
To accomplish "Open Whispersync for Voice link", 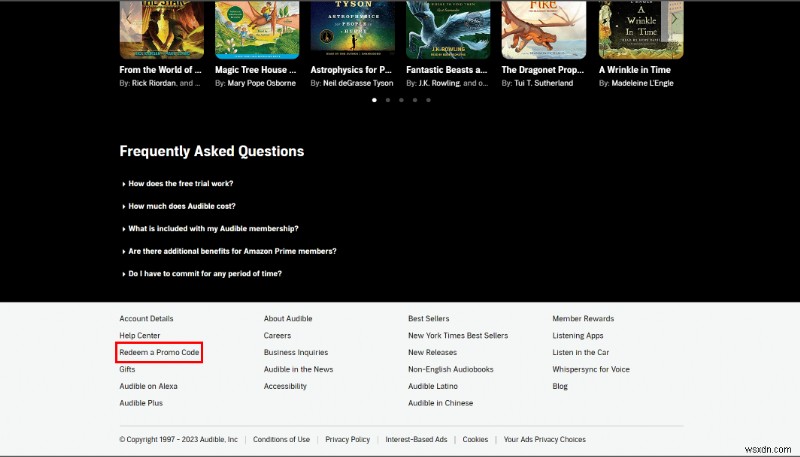I will [x=591, y=369].
